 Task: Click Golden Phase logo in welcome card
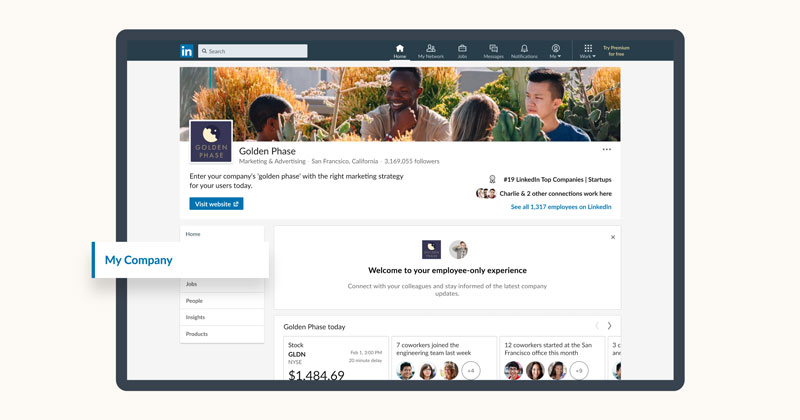(x=431, y=250)
